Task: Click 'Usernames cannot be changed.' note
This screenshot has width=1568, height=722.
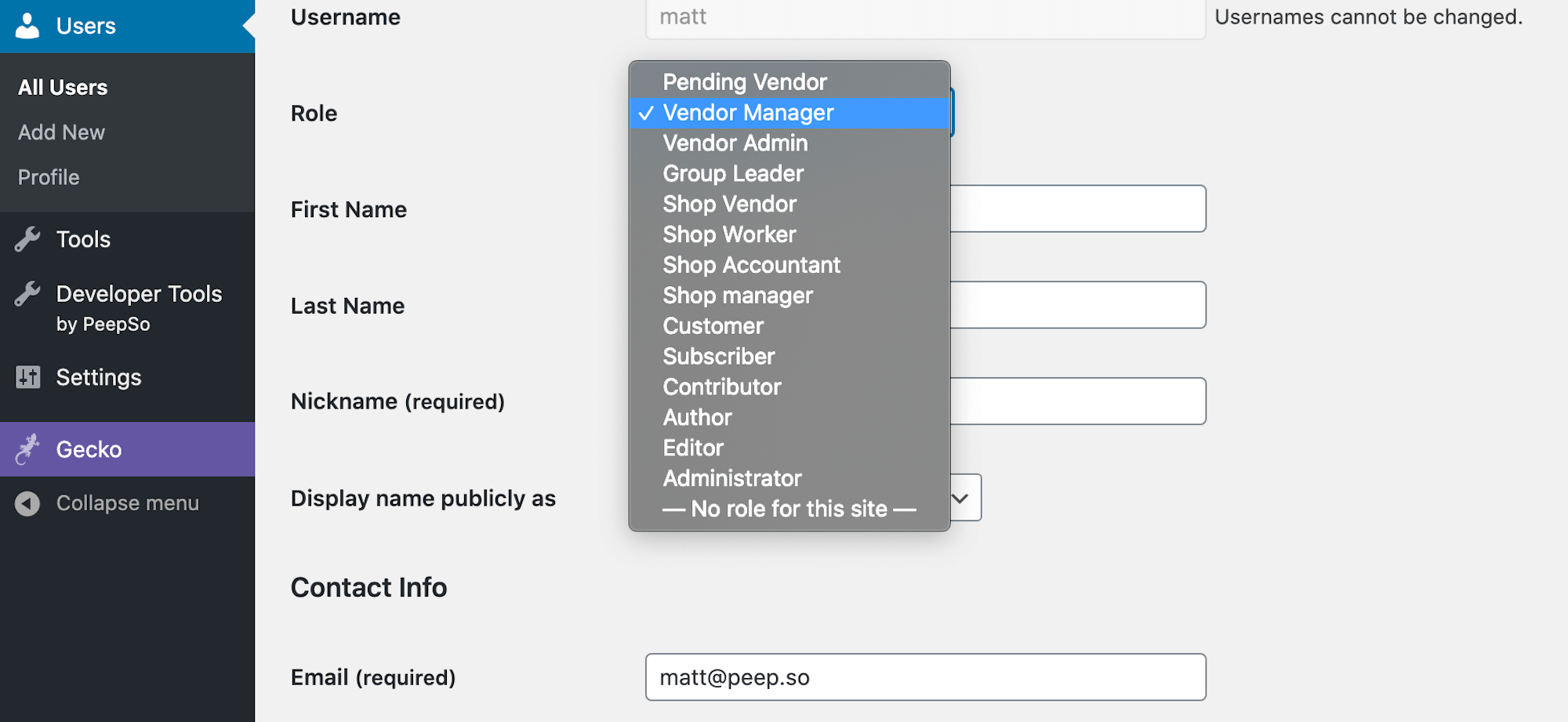Action: pos(1368,17)
